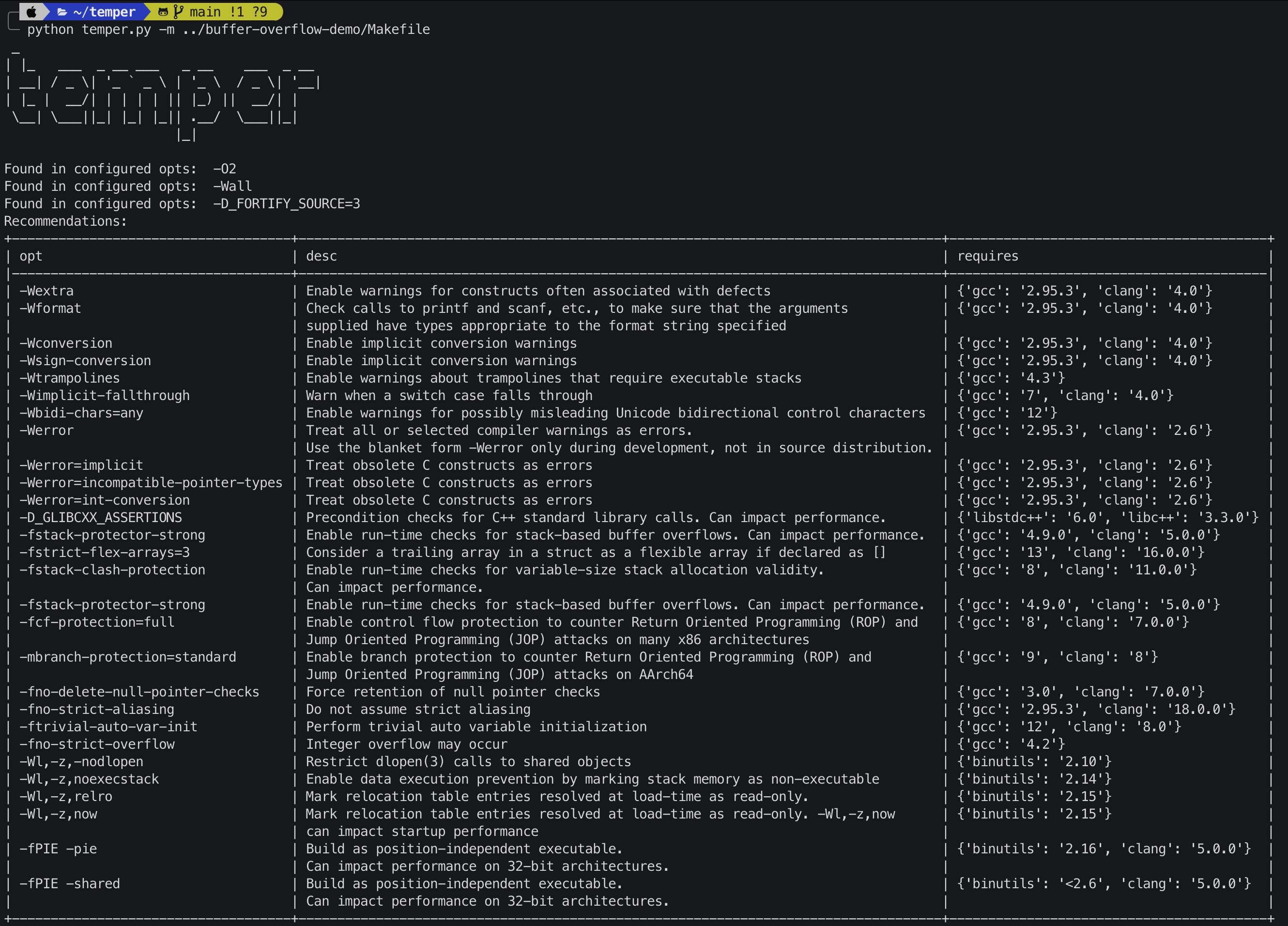Click the libstdc++ 6.0 requirement cell
Screen dimensions: 1288x926
tap(1108, 518)
